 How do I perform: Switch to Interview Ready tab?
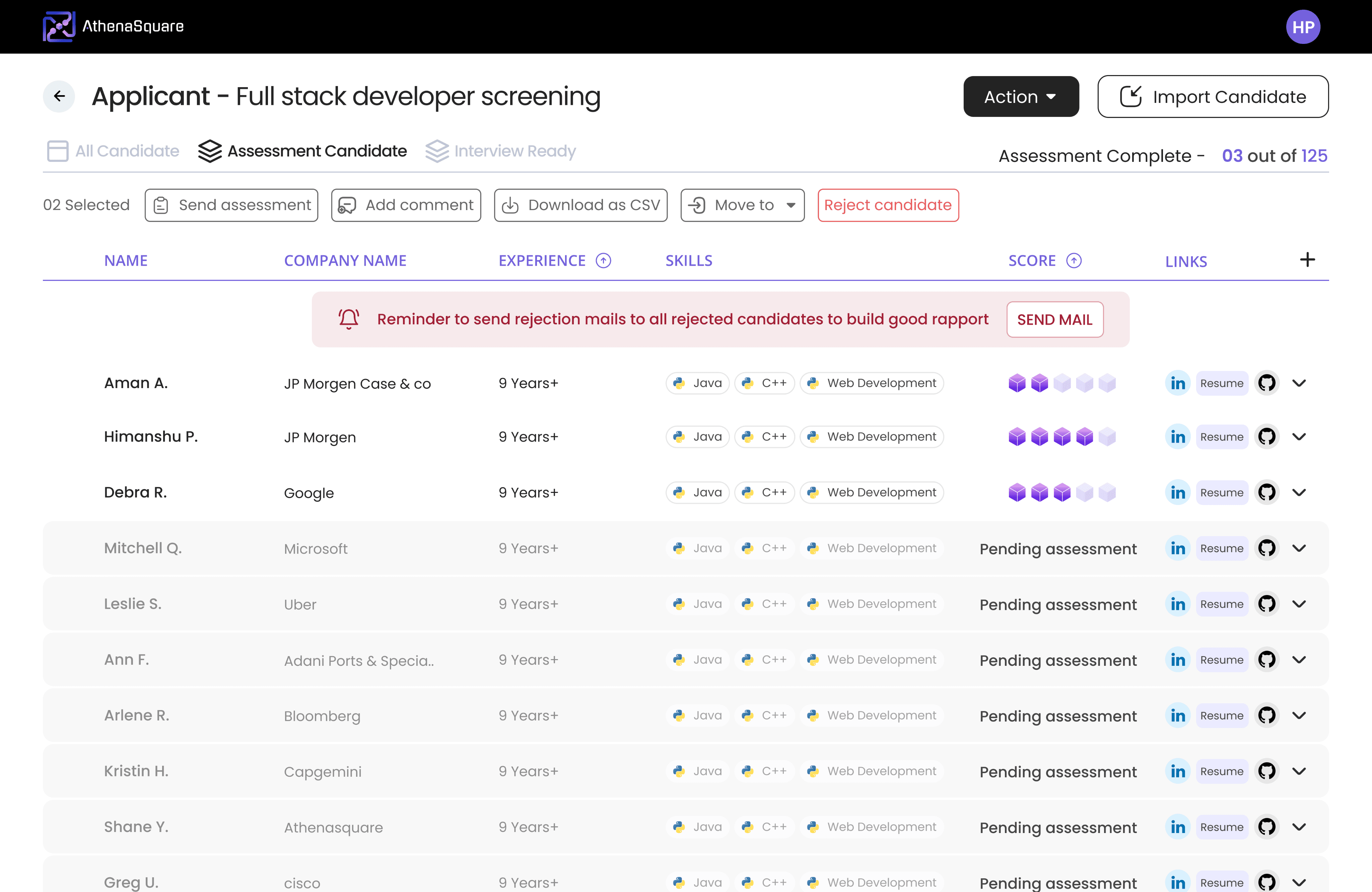coord(500,151)
